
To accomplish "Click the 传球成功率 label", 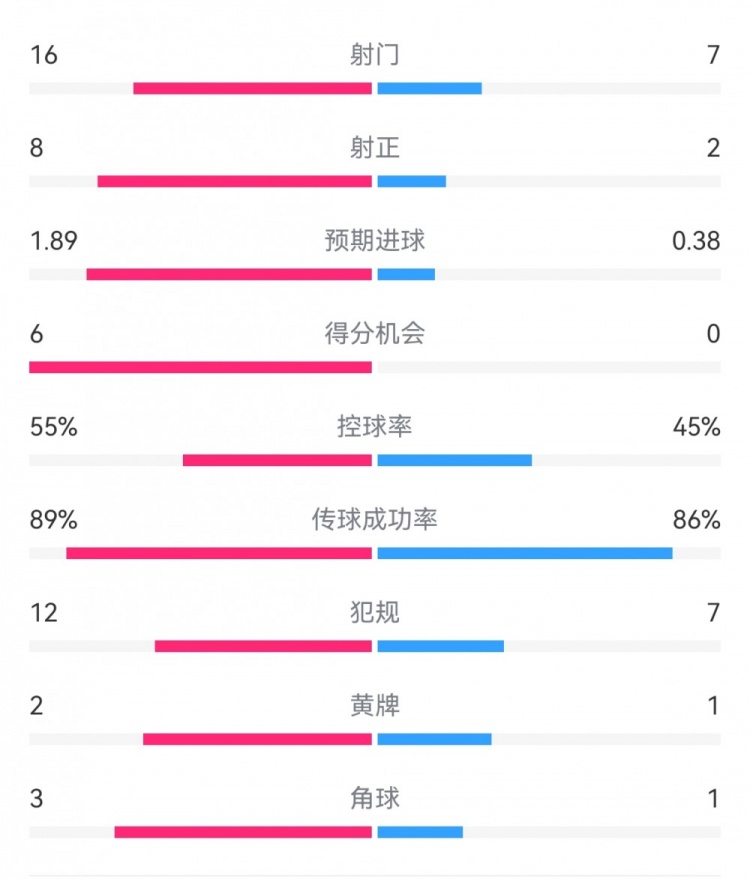I will click(375, 520).
